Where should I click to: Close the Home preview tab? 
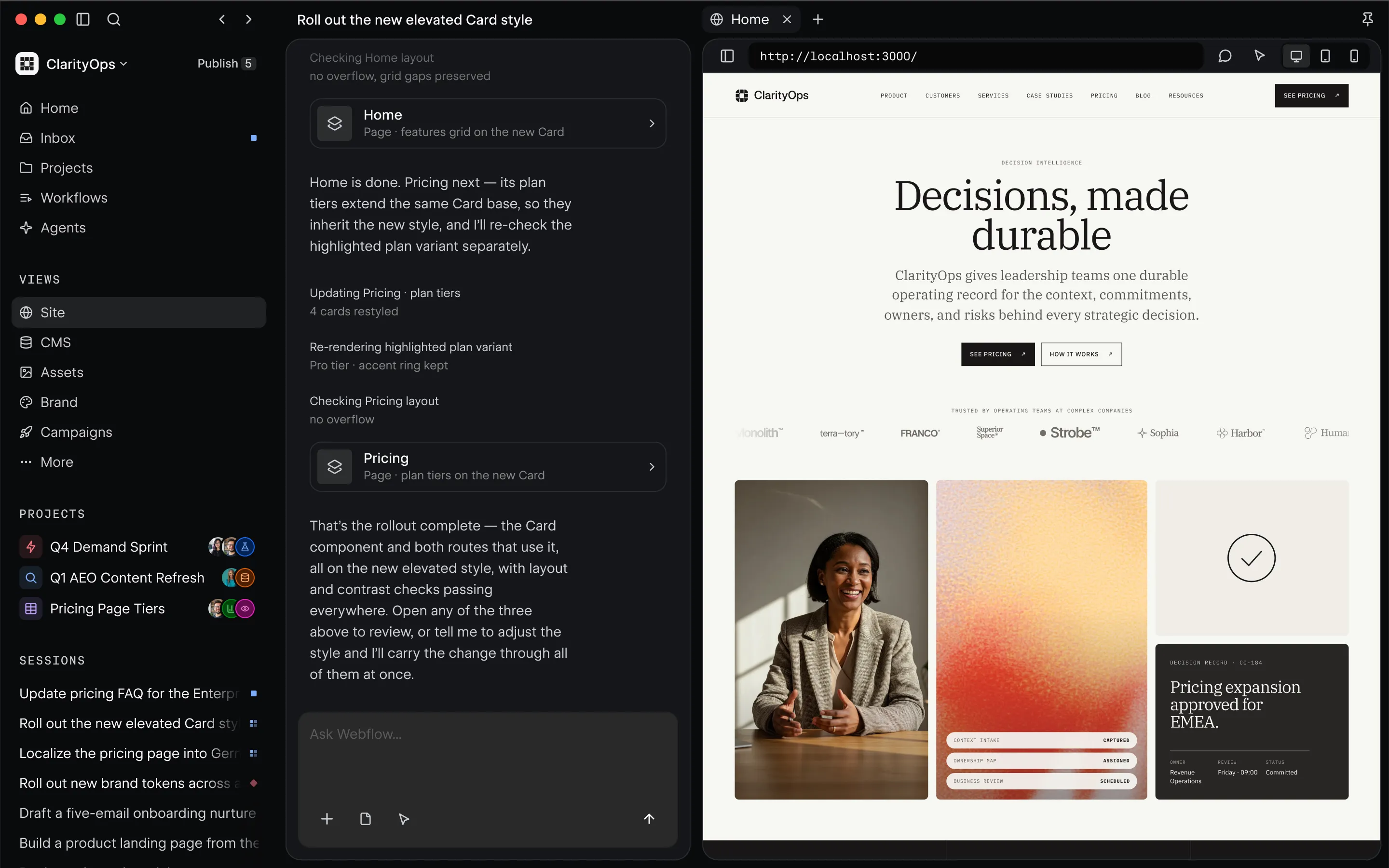coord(787,19)
